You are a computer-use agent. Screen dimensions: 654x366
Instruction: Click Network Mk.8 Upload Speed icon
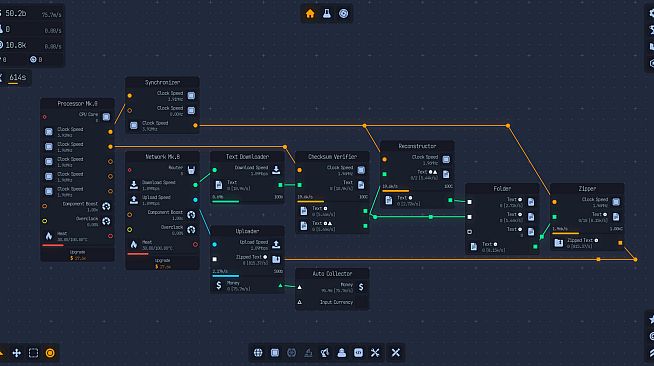click(x=133, y=200)
